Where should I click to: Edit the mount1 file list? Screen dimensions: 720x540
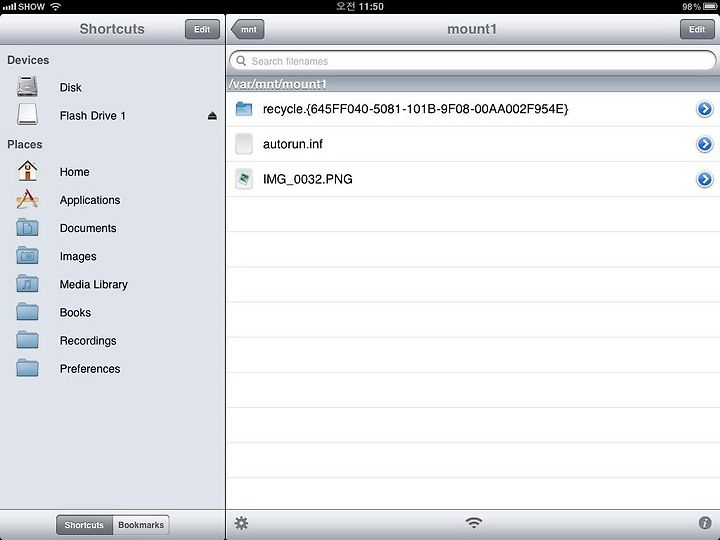pyautogui.click(x=697, y=29)
